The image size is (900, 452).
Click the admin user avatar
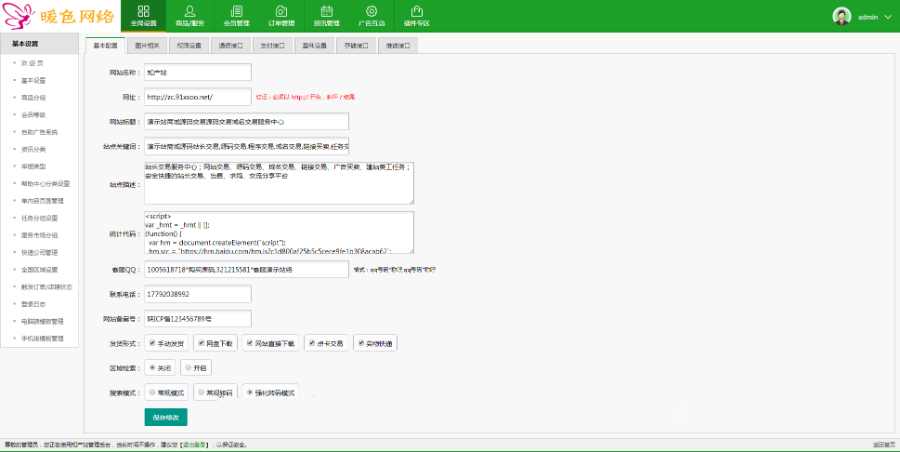click(842, 16)
